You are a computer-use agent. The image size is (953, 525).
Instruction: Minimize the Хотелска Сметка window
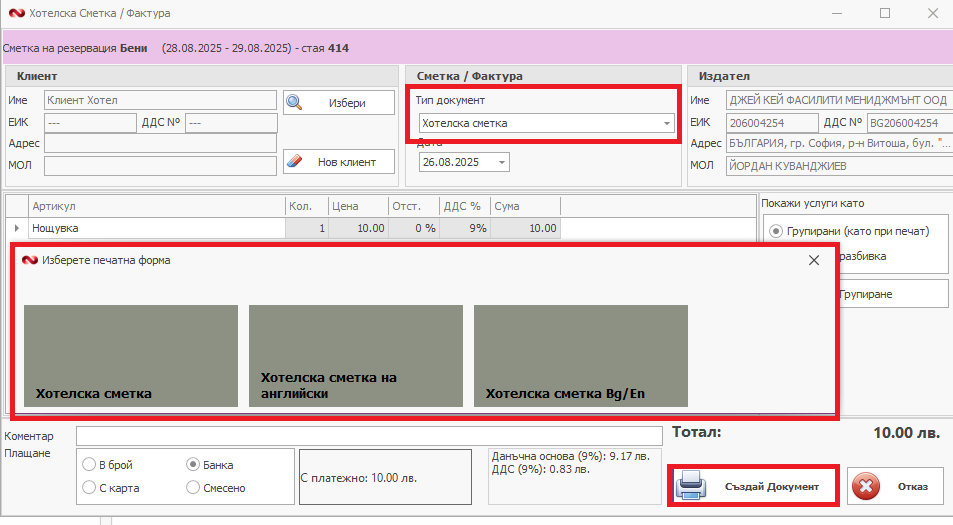[837, 13]
